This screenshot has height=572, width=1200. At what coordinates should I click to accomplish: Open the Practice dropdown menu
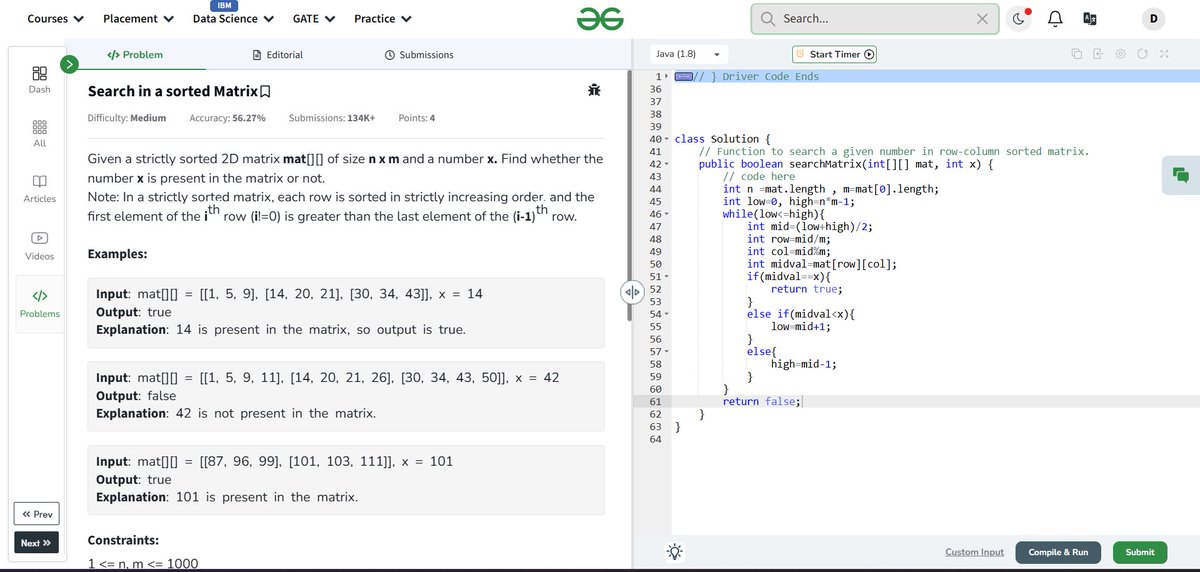[384, 19]
